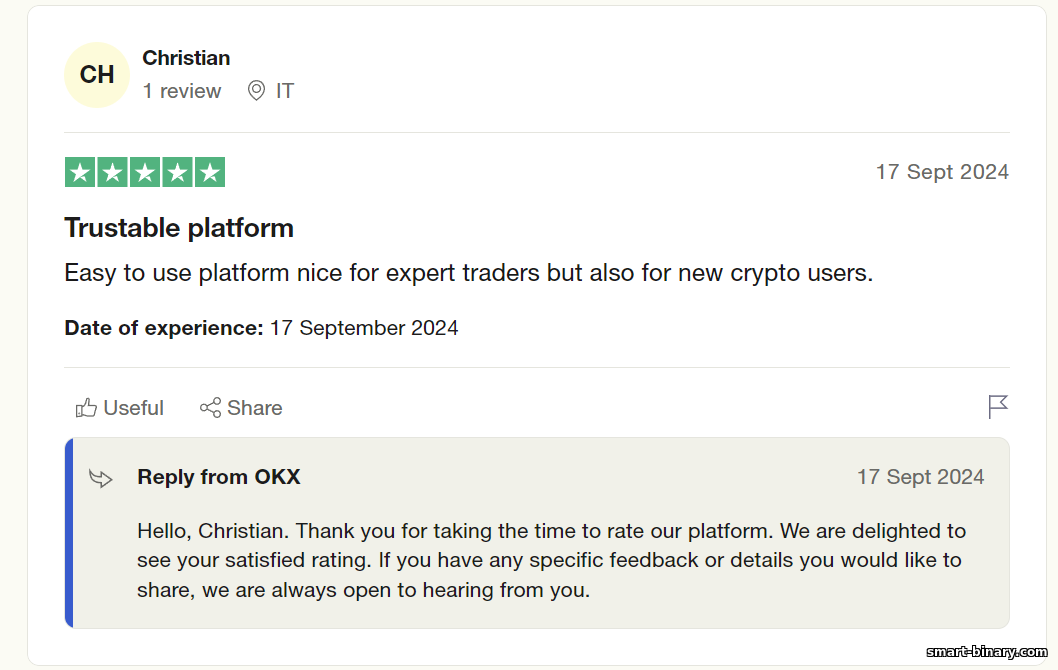Open the "Trustable platform" review title
Screen dimensions: 1058x670
click(x=179, y=228)
